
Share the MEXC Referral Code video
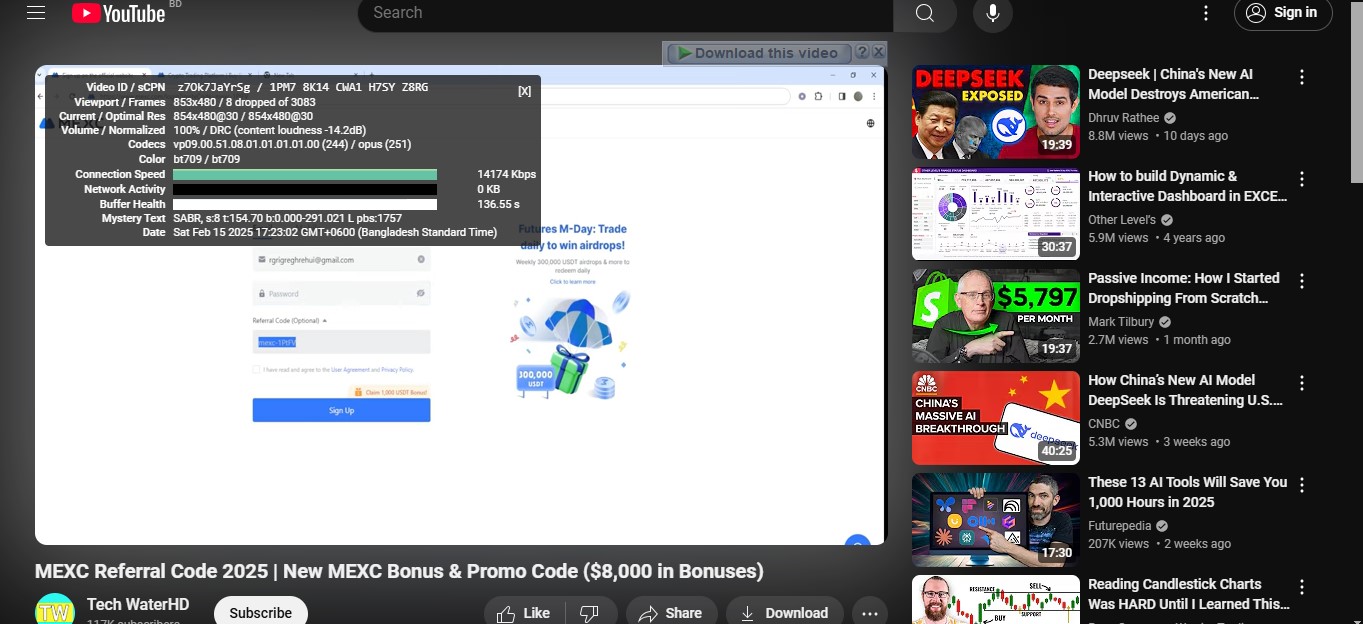coord(671,612)
